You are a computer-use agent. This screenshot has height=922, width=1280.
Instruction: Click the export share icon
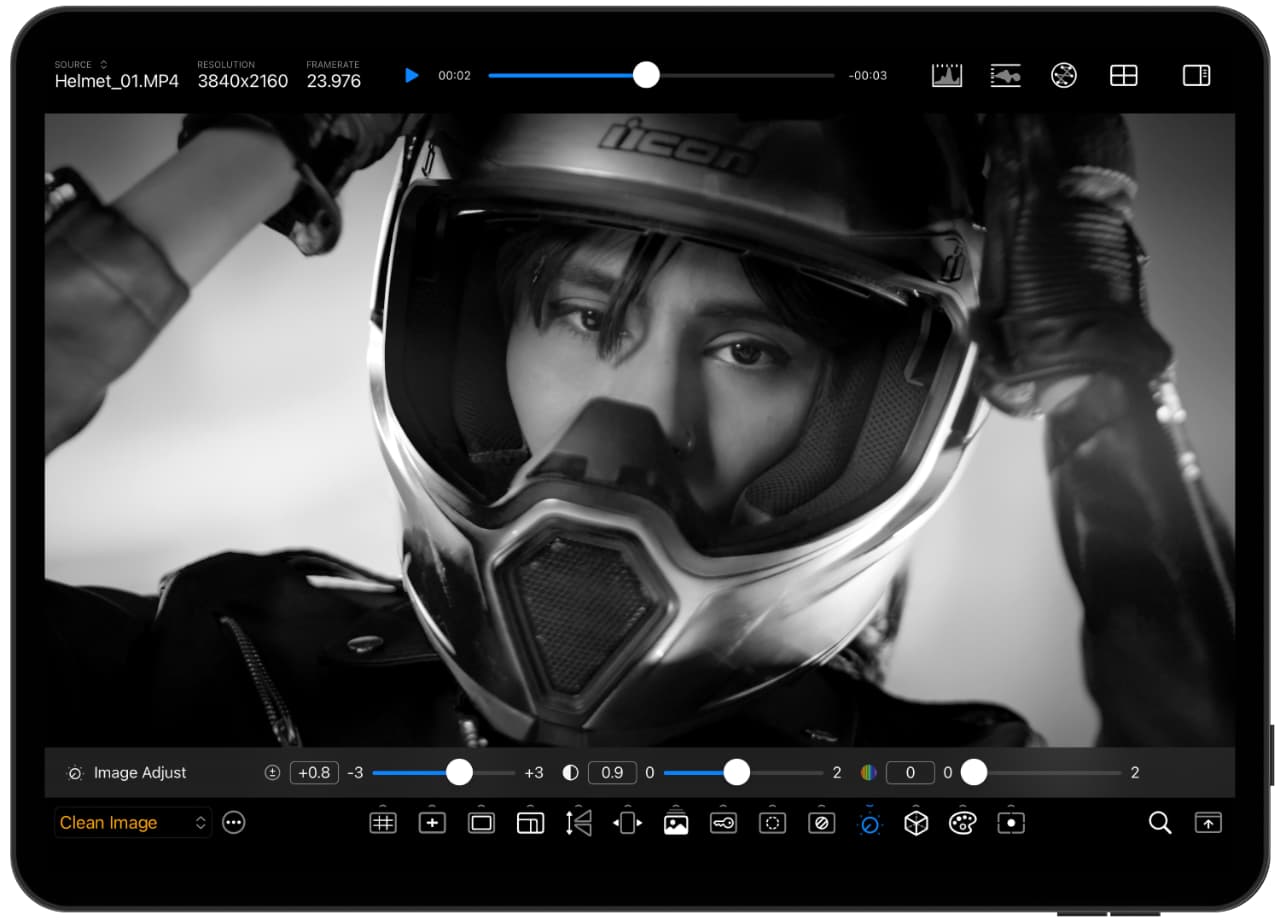1209,822
